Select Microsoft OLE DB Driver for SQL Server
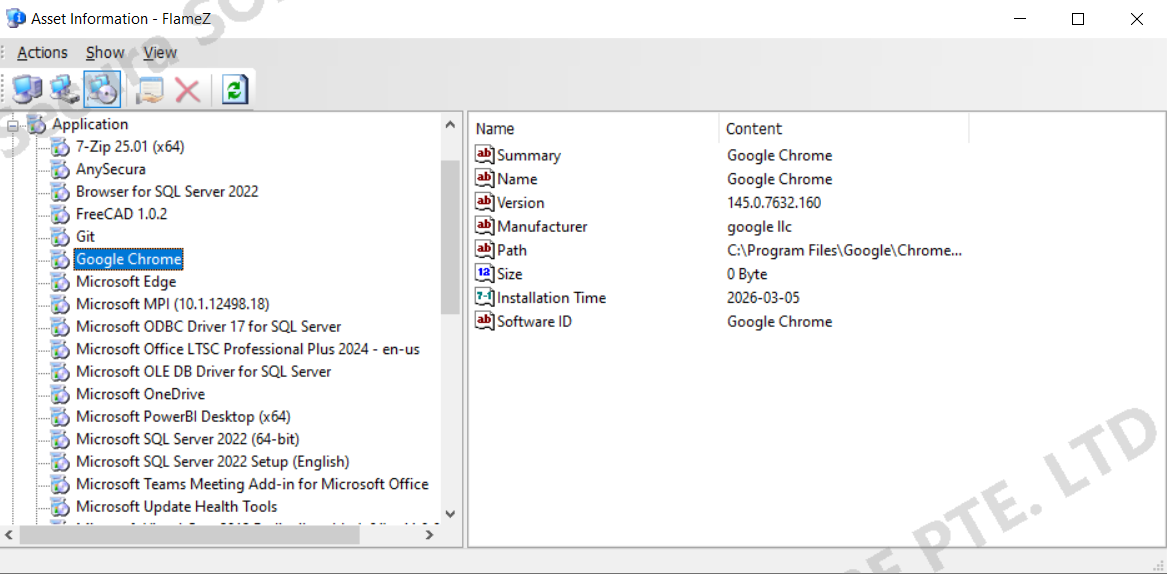This screenshot has height=574, width=1167. coord(203,371)
